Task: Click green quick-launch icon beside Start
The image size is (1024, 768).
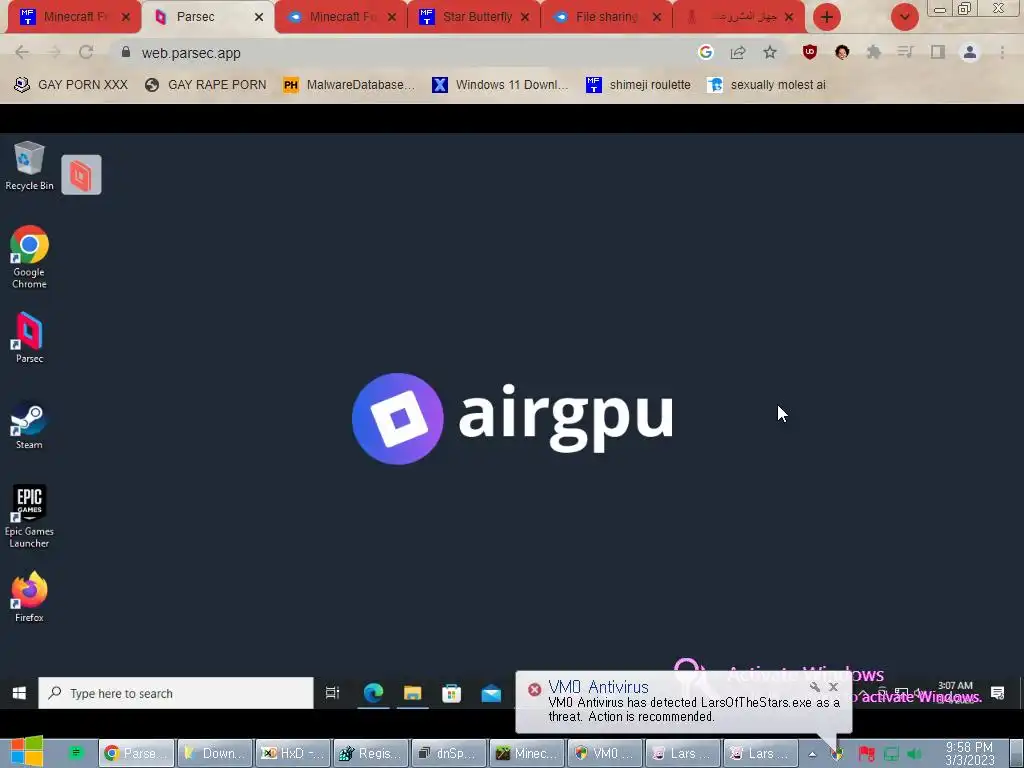Action: pyautogui.click(x=76, y=753)
